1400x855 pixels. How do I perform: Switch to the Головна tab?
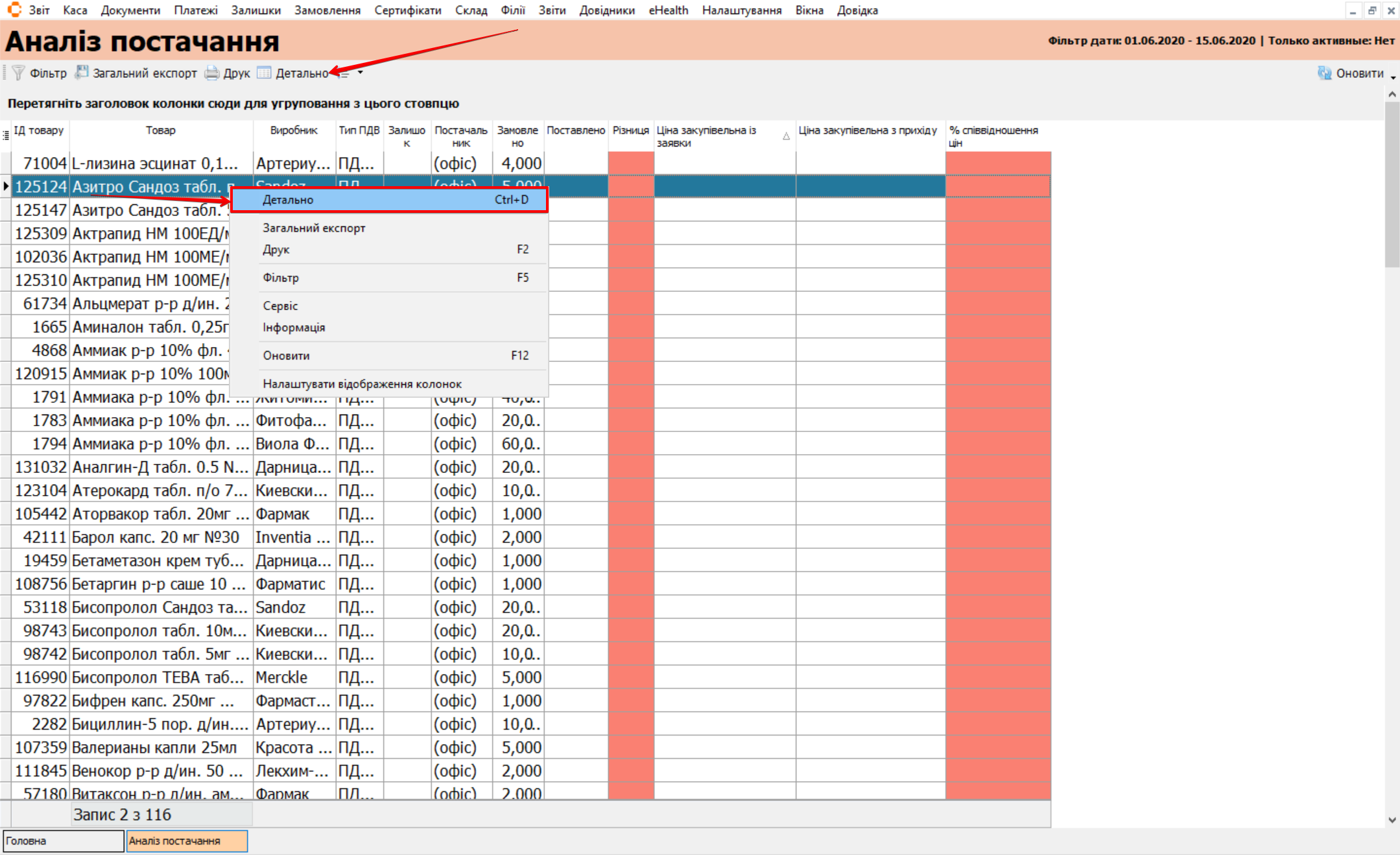pyautogui.click(x=63, y=841)
